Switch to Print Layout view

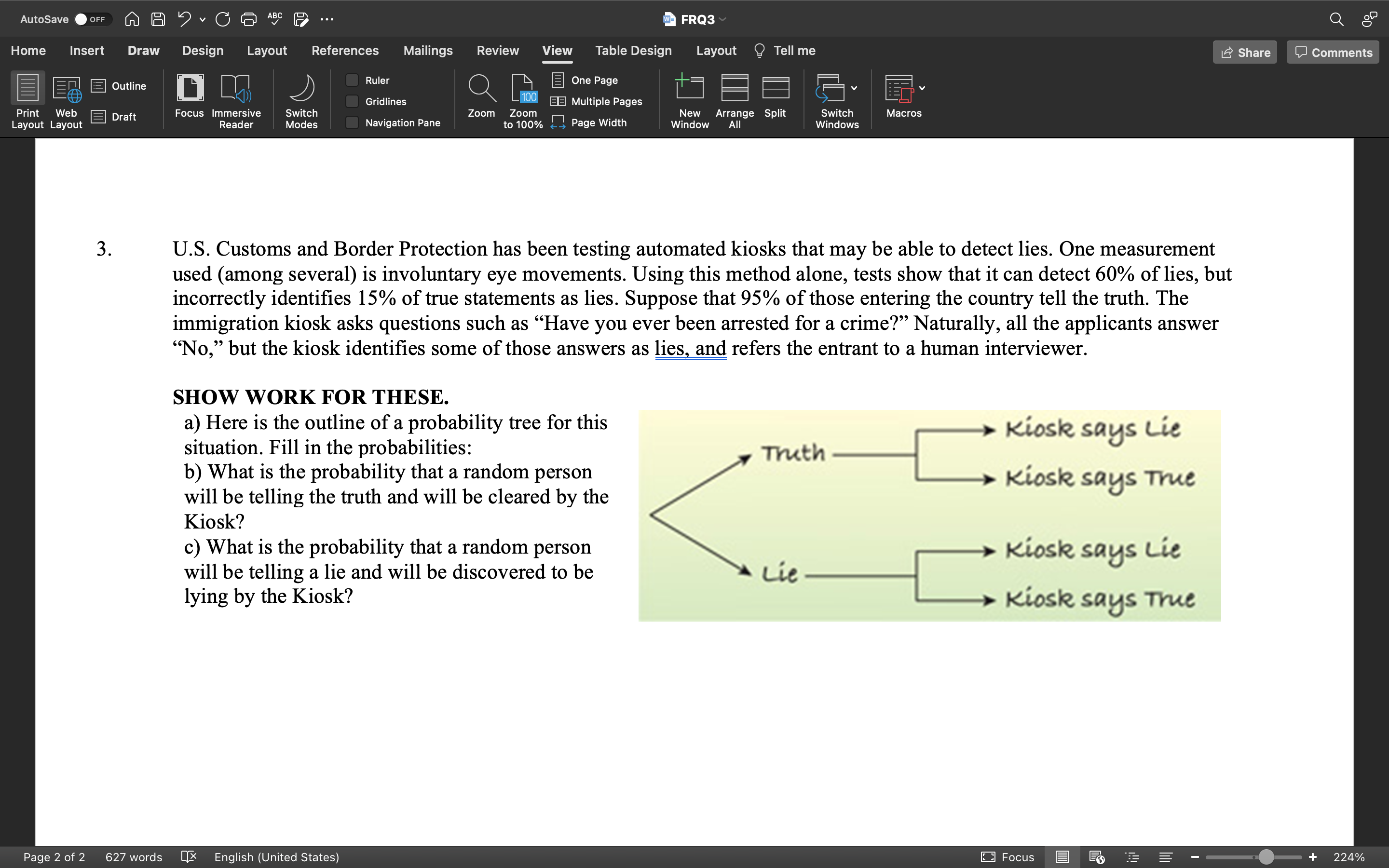click(27, 100)
